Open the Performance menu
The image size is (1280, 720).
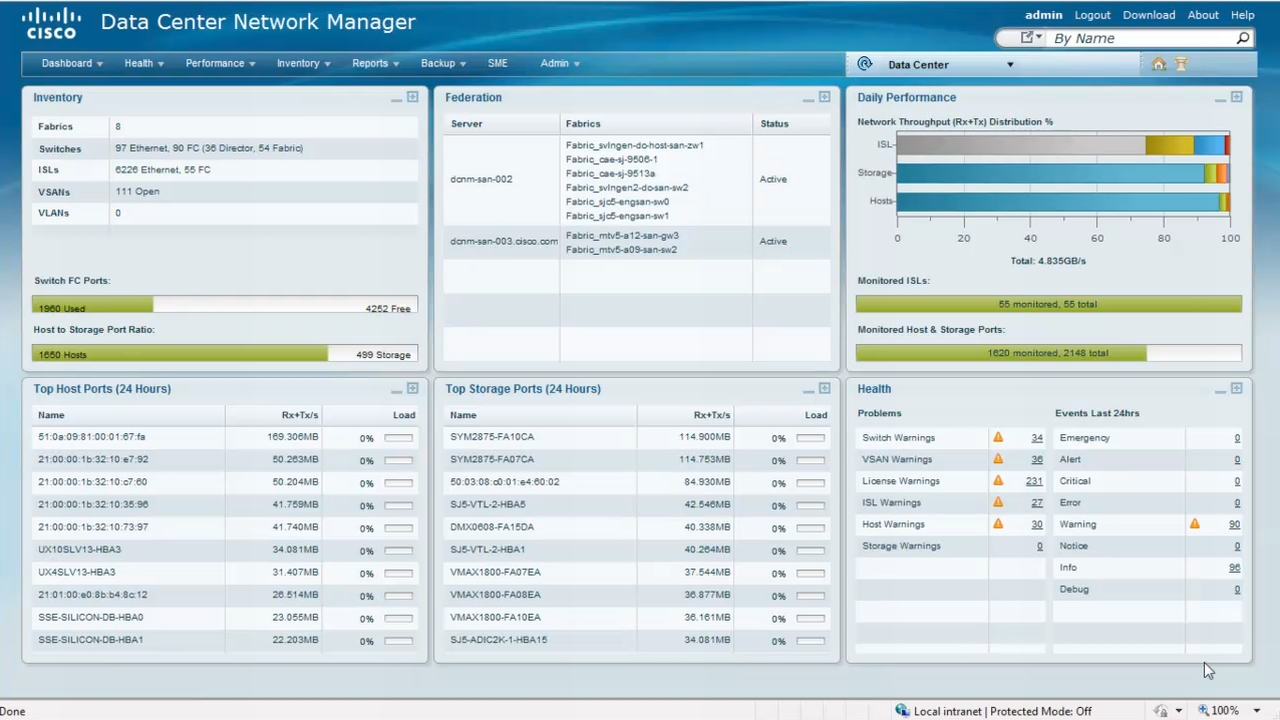point(220,63)
